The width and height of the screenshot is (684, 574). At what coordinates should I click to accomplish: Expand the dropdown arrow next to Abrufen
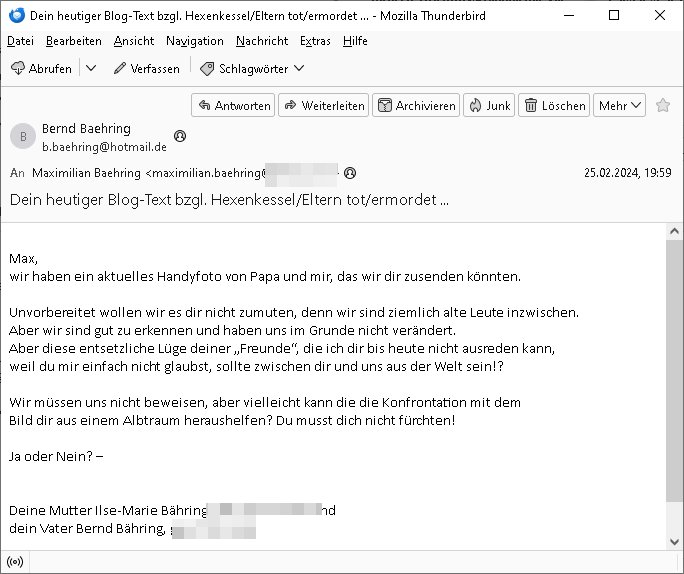click(91, 68)
